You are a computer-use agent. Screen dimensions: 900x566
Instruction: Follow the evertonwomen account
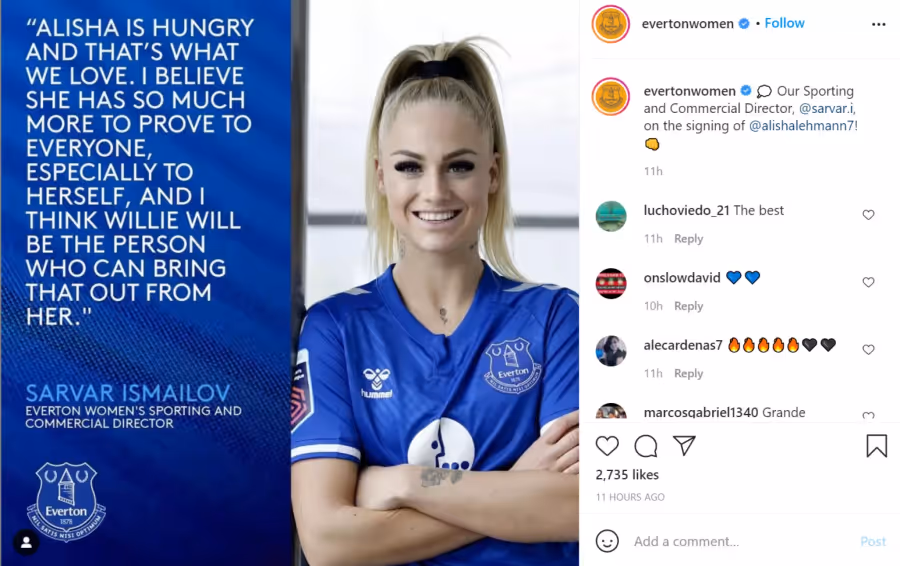[x=784, y=23]
